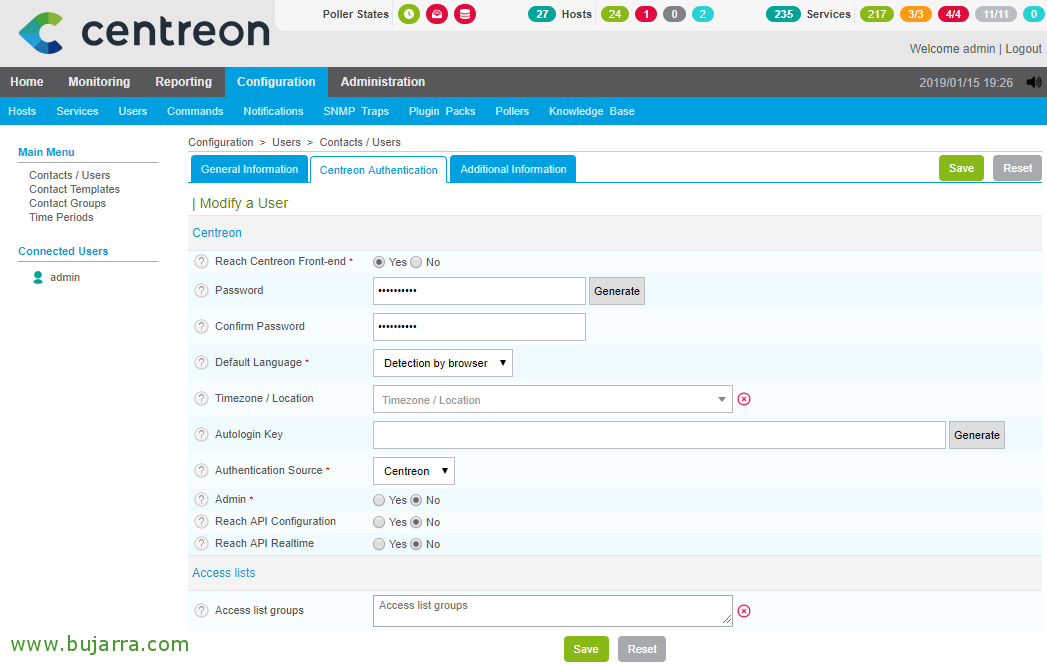Viewport: 1047px width, 666px height.
Task: Open the Authentication Source dropdown
Action: [414, 471]
